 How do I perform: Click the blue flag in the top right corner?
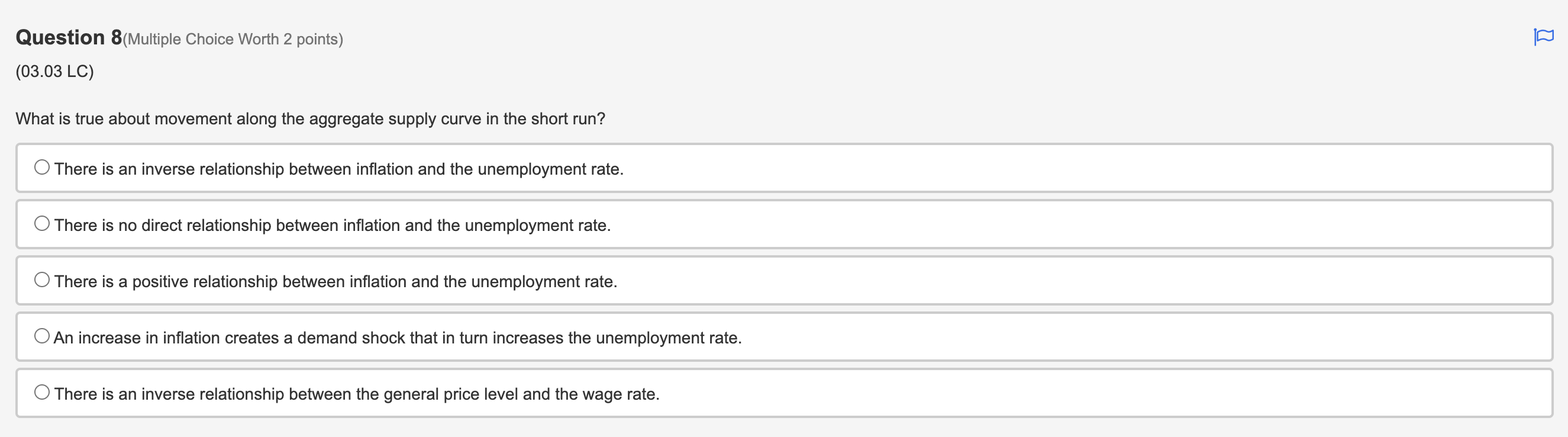point(1544,37)
